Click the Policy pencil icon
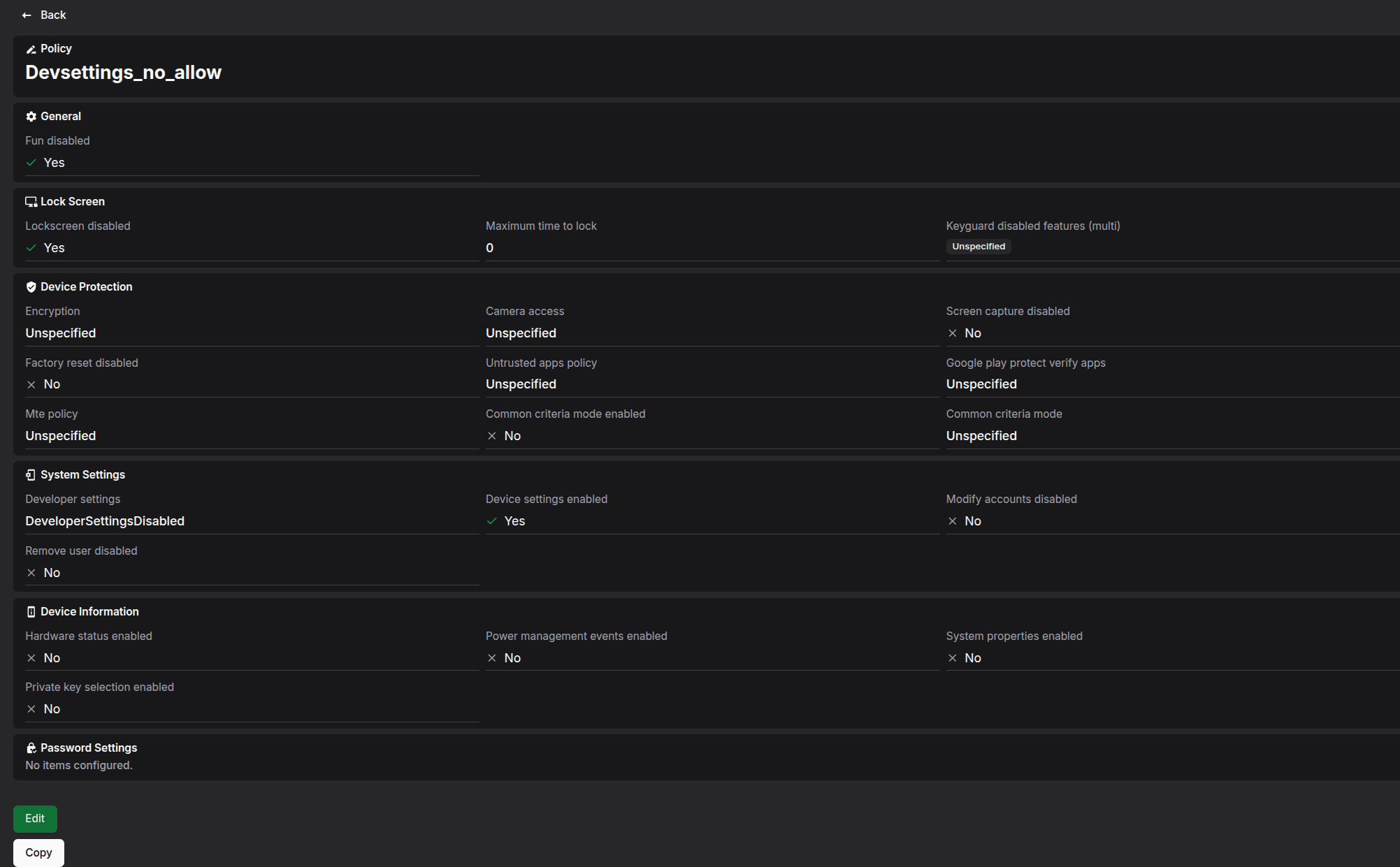This screenshot has height=867, width=1400. click(x=31, y=49)
